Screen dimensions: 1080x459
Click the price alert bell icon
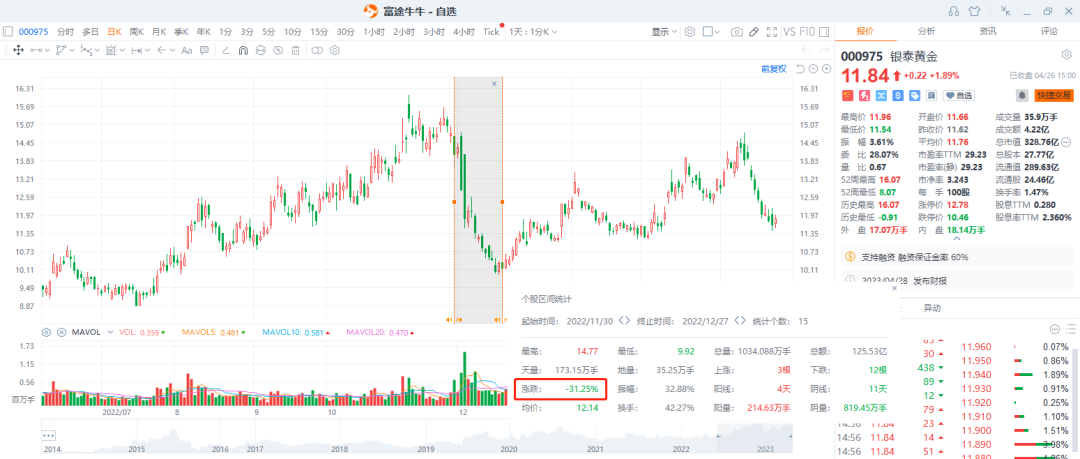click(1022, 95)
